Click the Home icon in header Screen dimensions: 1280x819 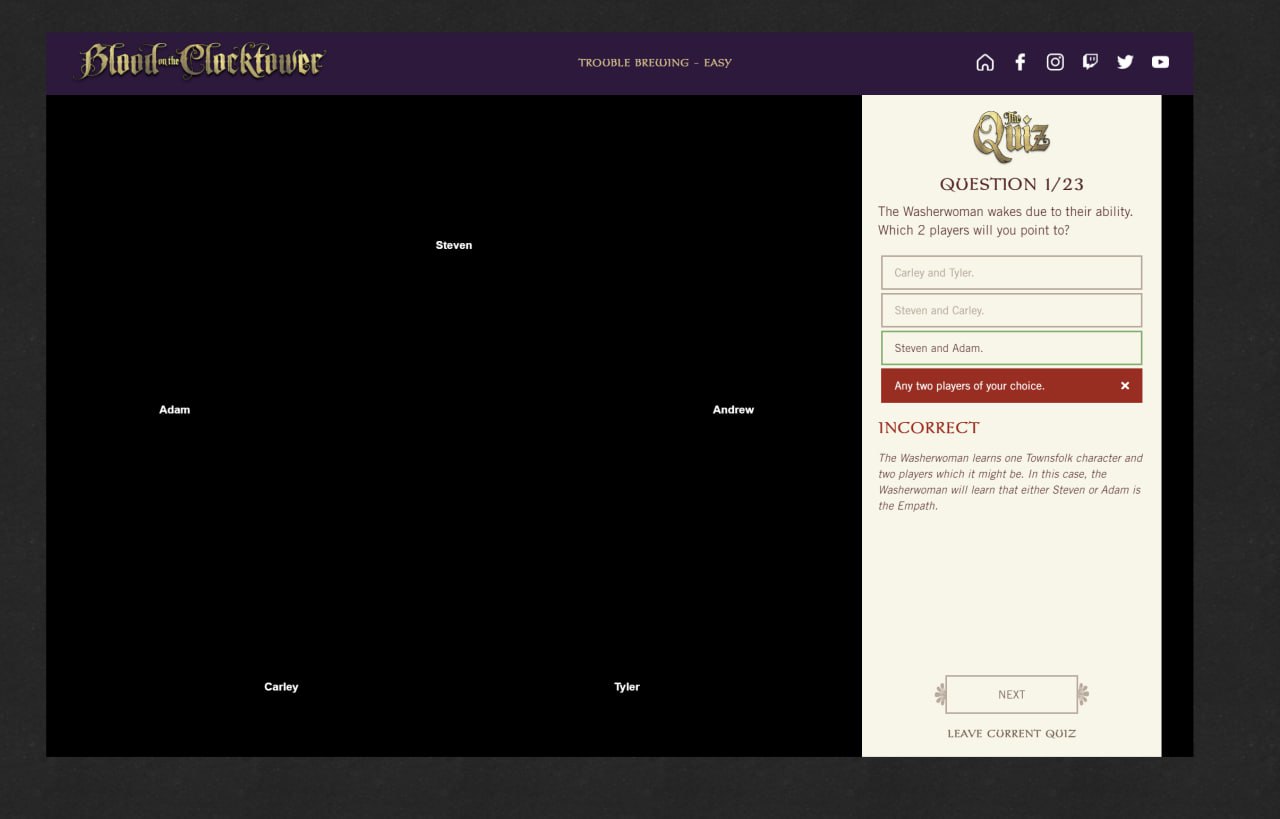click(985, 62)
